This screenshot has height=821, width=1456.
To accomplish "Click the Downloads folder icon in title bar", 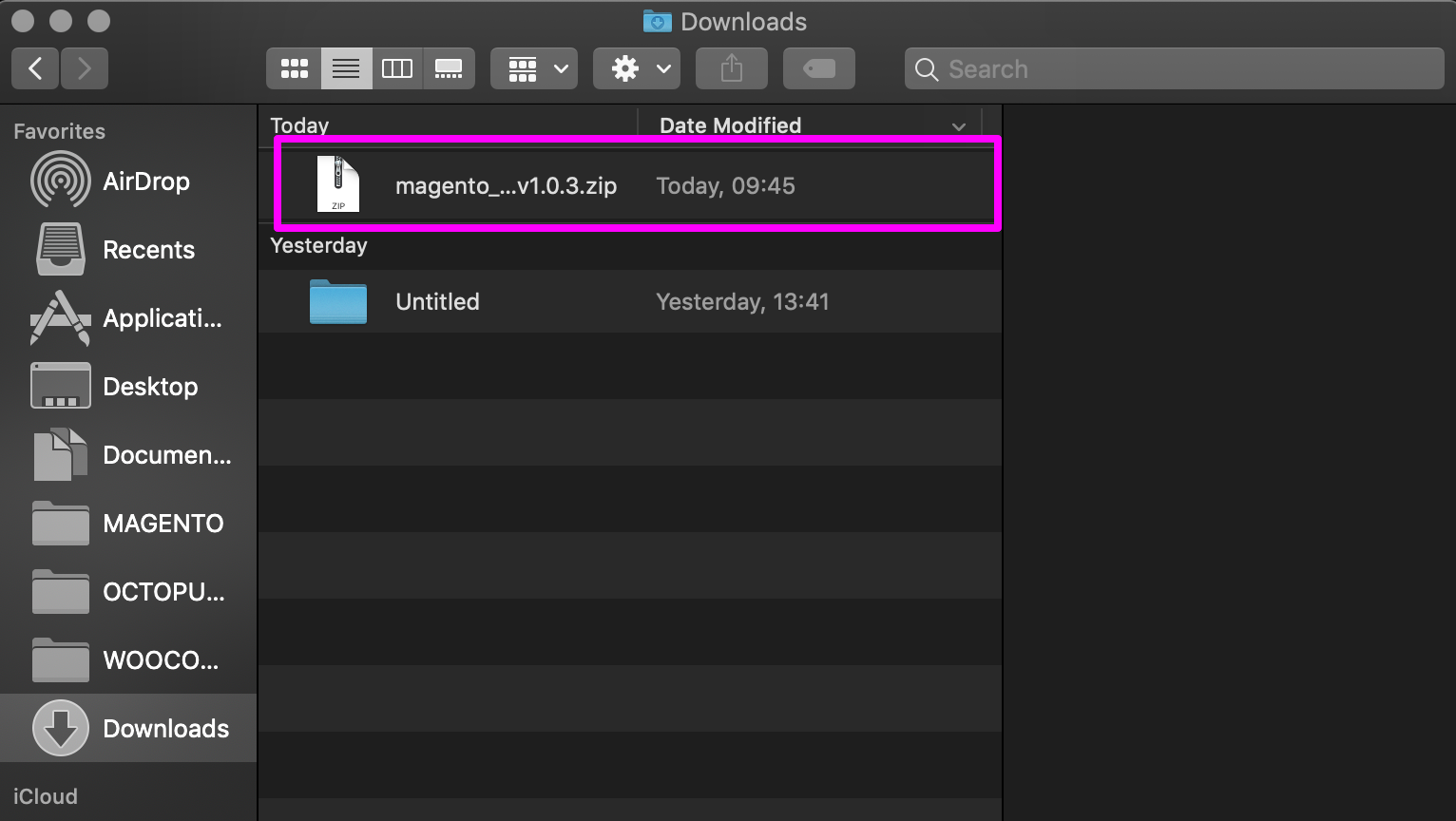I will [x=657, y=21].
